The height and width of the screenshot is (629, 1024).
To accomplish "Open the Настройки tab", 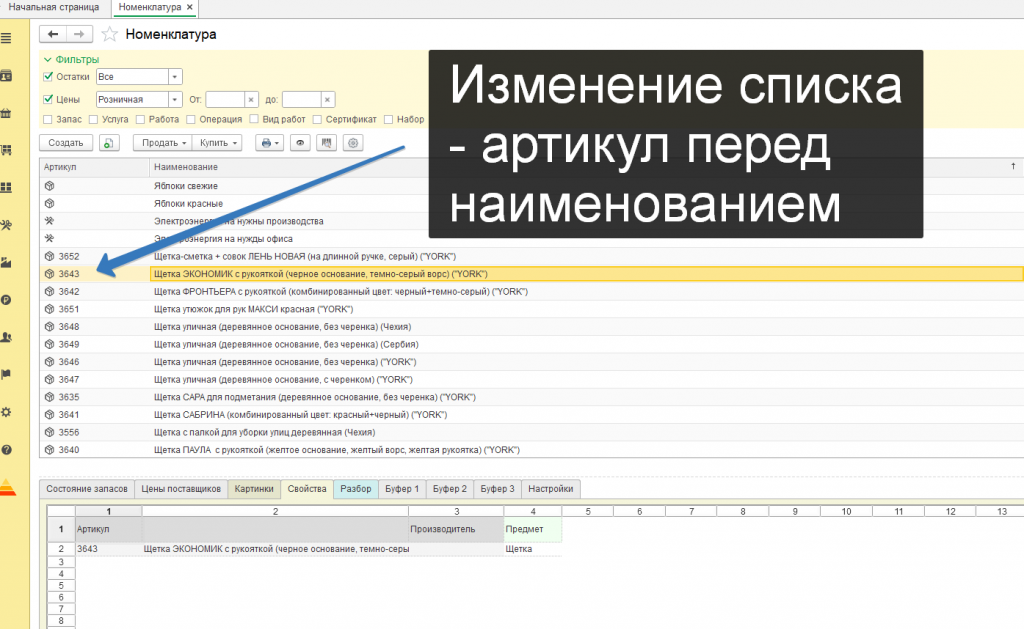I will (551, 489).
